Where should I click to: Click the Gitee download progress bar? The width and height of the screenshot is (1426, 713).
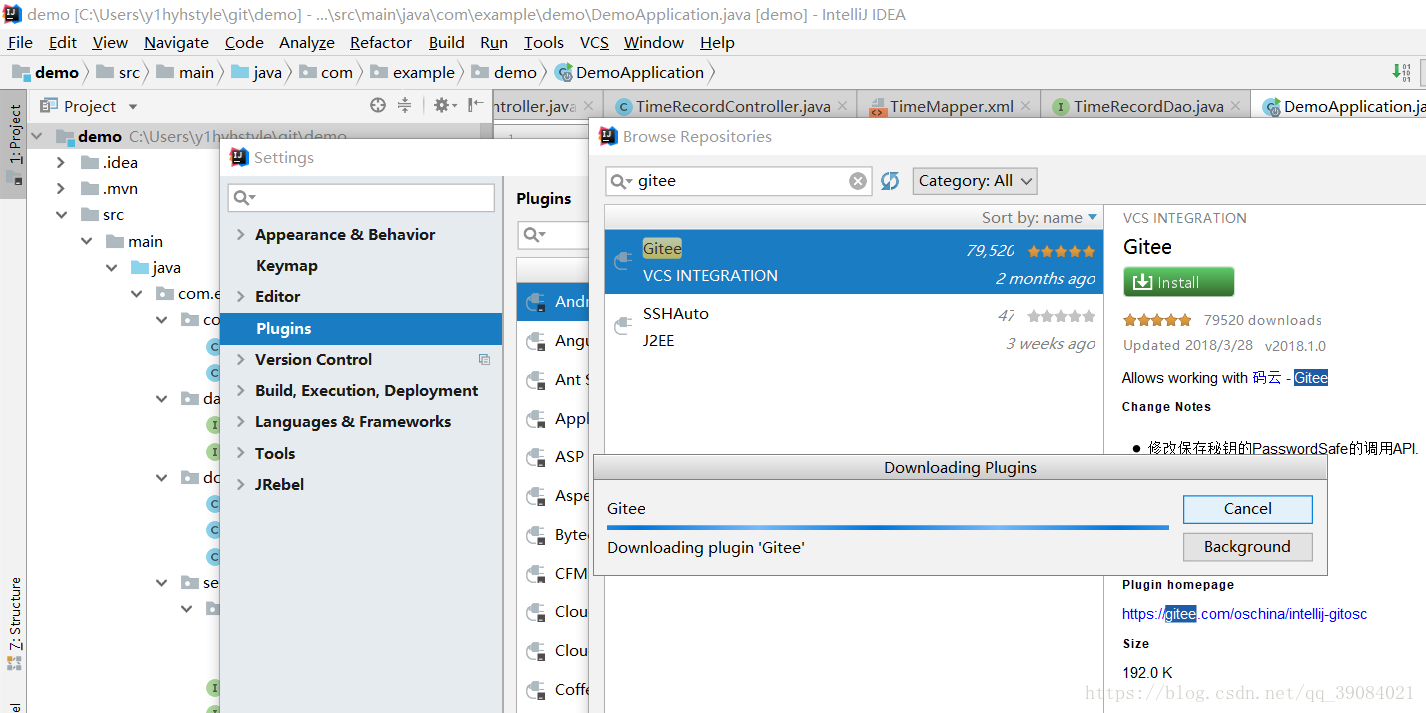[887, 527]
